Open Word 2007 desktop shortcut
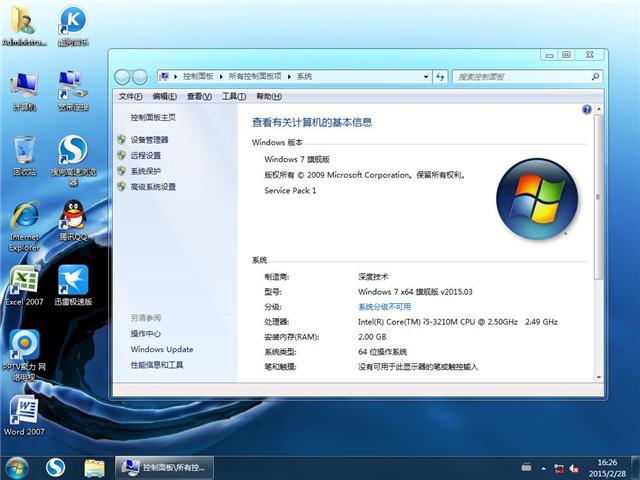Viewport: 640px width, 480px height. coord(24,416)
